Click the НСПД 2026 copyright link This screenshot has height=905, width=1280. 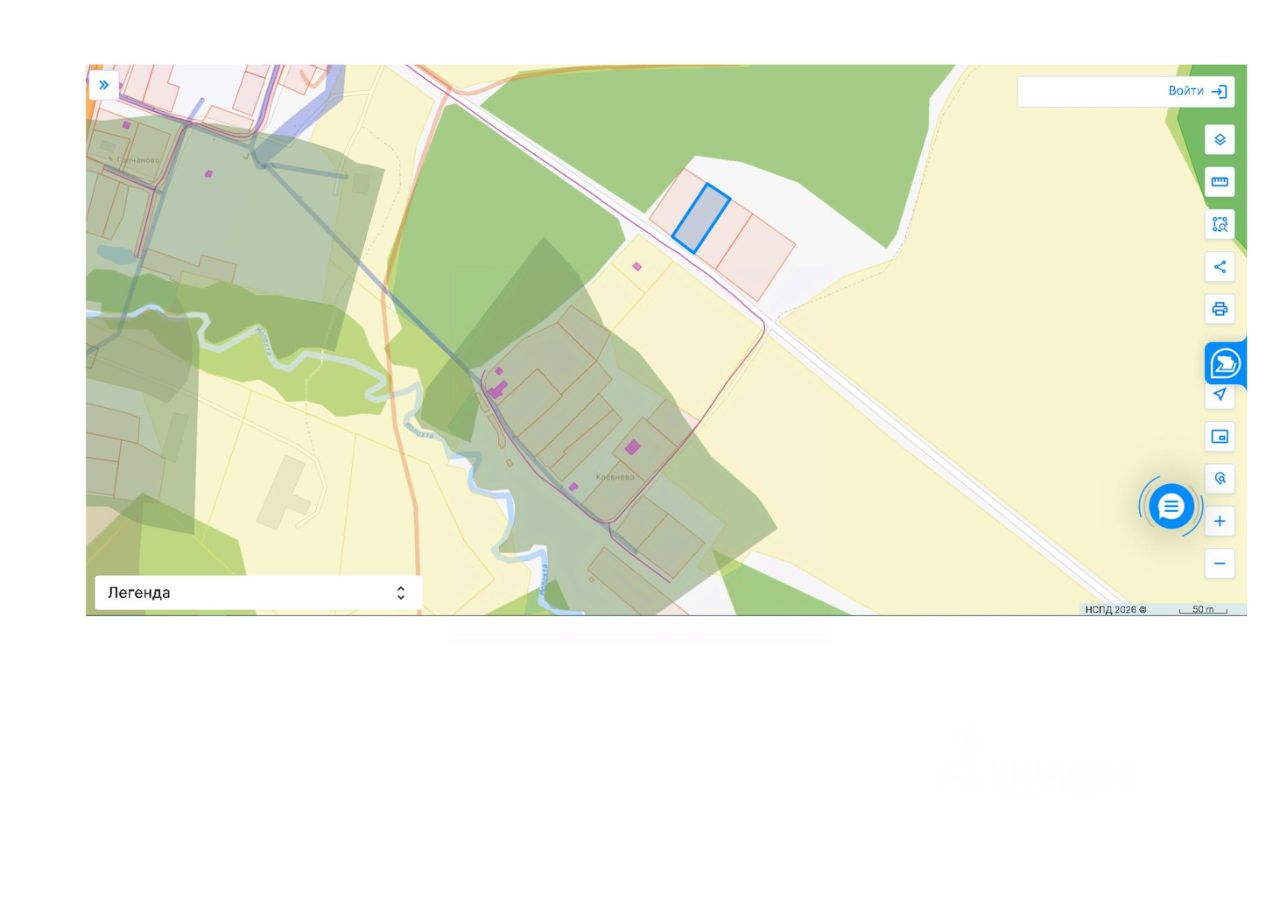pos(1115,609)
